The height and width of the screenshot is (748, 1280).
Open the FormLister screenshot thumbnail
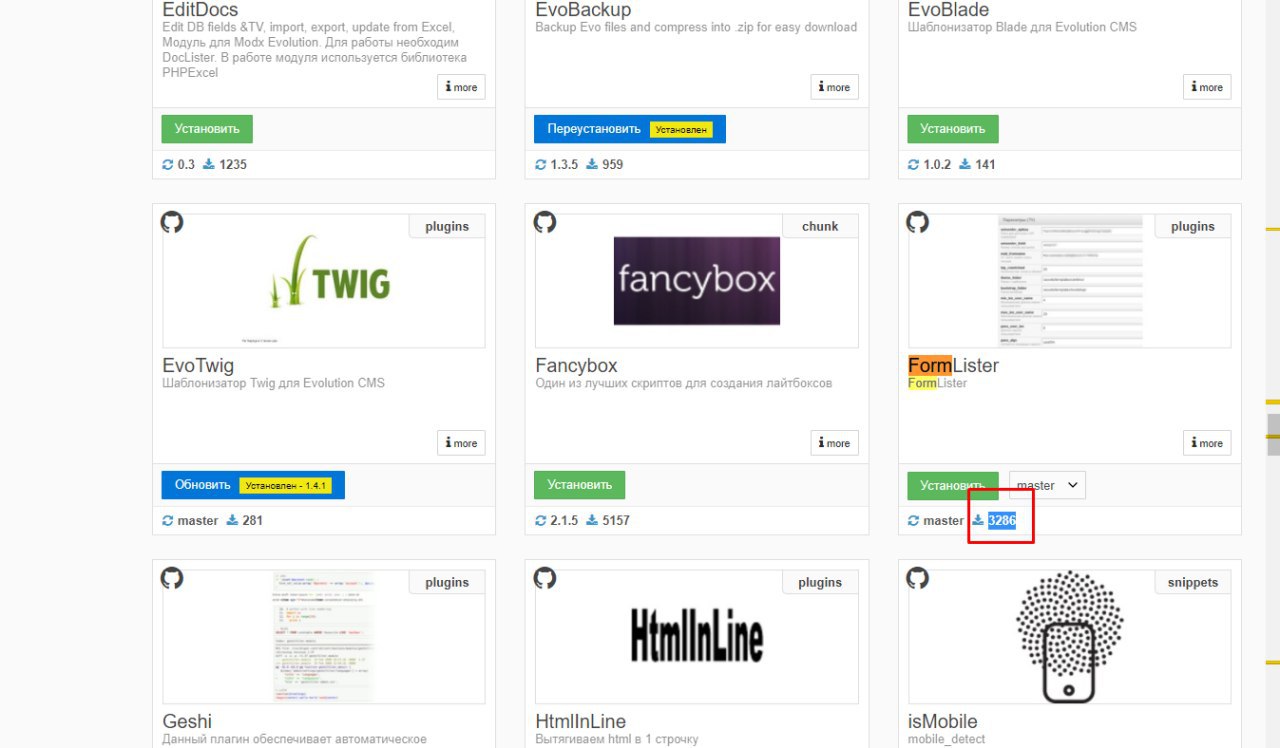pos(1070,281)
